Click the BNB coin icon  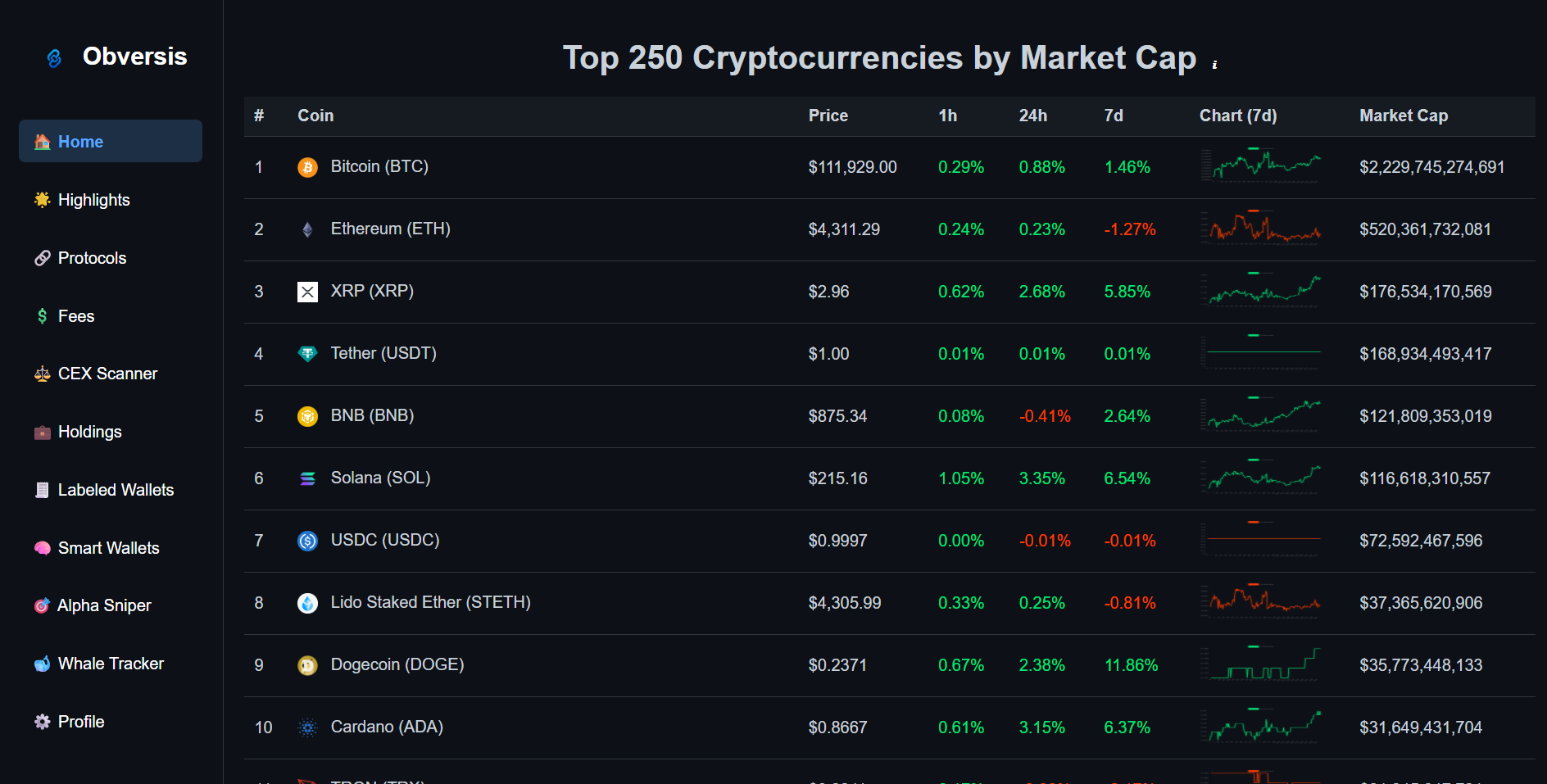click(307, 416)
